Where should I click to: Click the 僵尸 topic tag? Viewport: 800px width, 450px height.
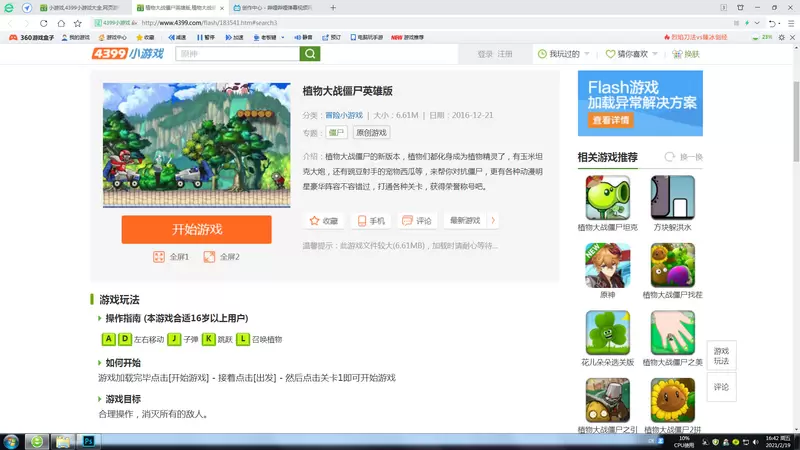336,133
